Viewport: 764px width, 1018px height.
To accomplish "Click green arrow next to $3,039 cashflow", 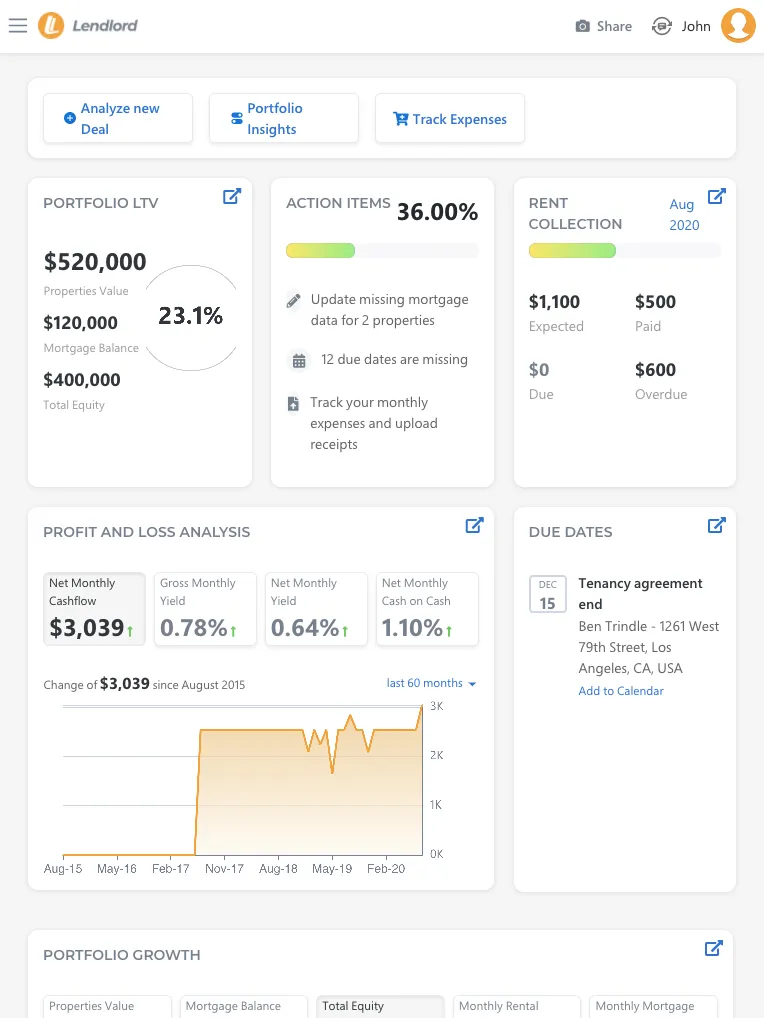I will pos(130,631).
